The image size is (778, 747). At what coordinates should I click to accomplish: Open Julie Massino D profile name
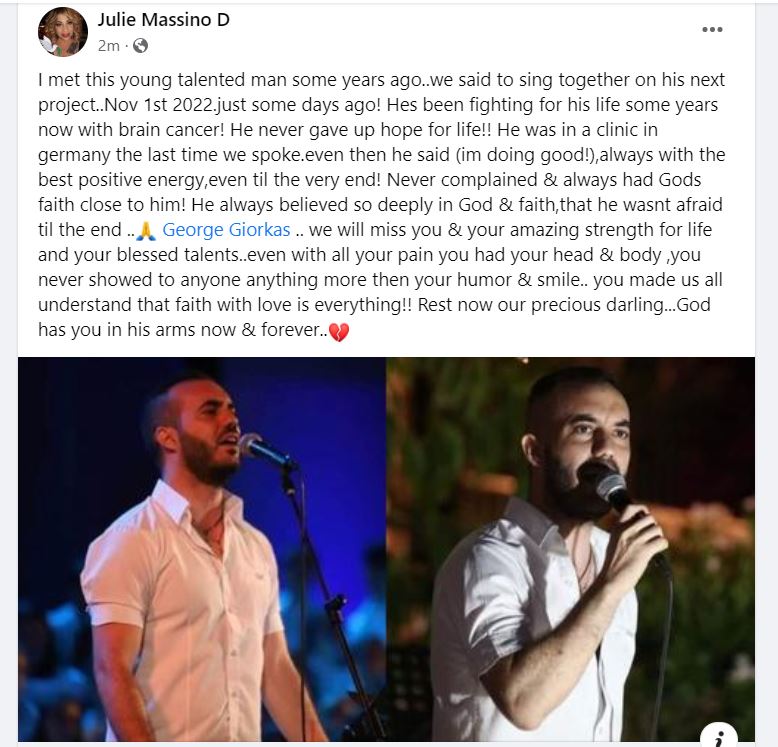[x=163, y=20]
